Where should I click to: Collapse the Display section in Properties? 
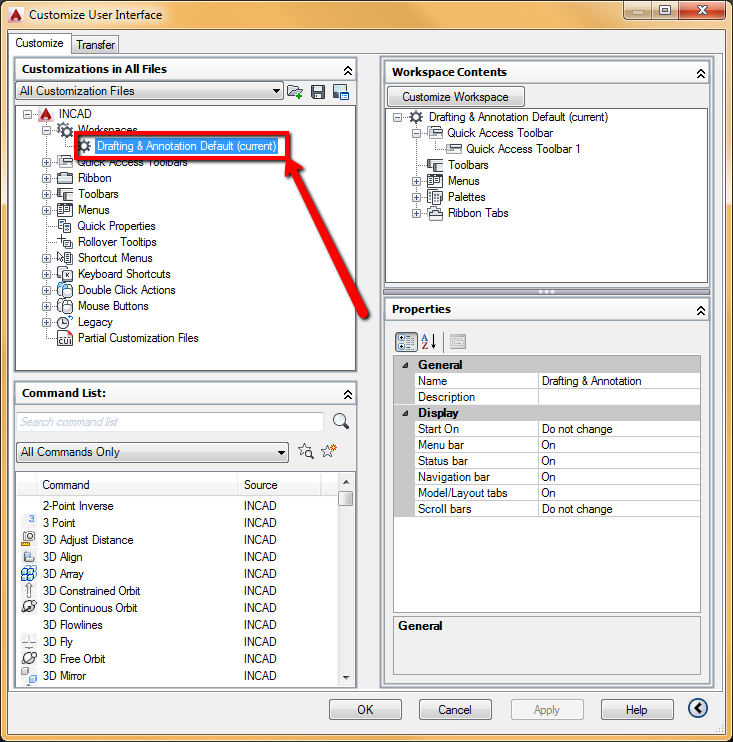pyautogui.click(x=406, y=413)
